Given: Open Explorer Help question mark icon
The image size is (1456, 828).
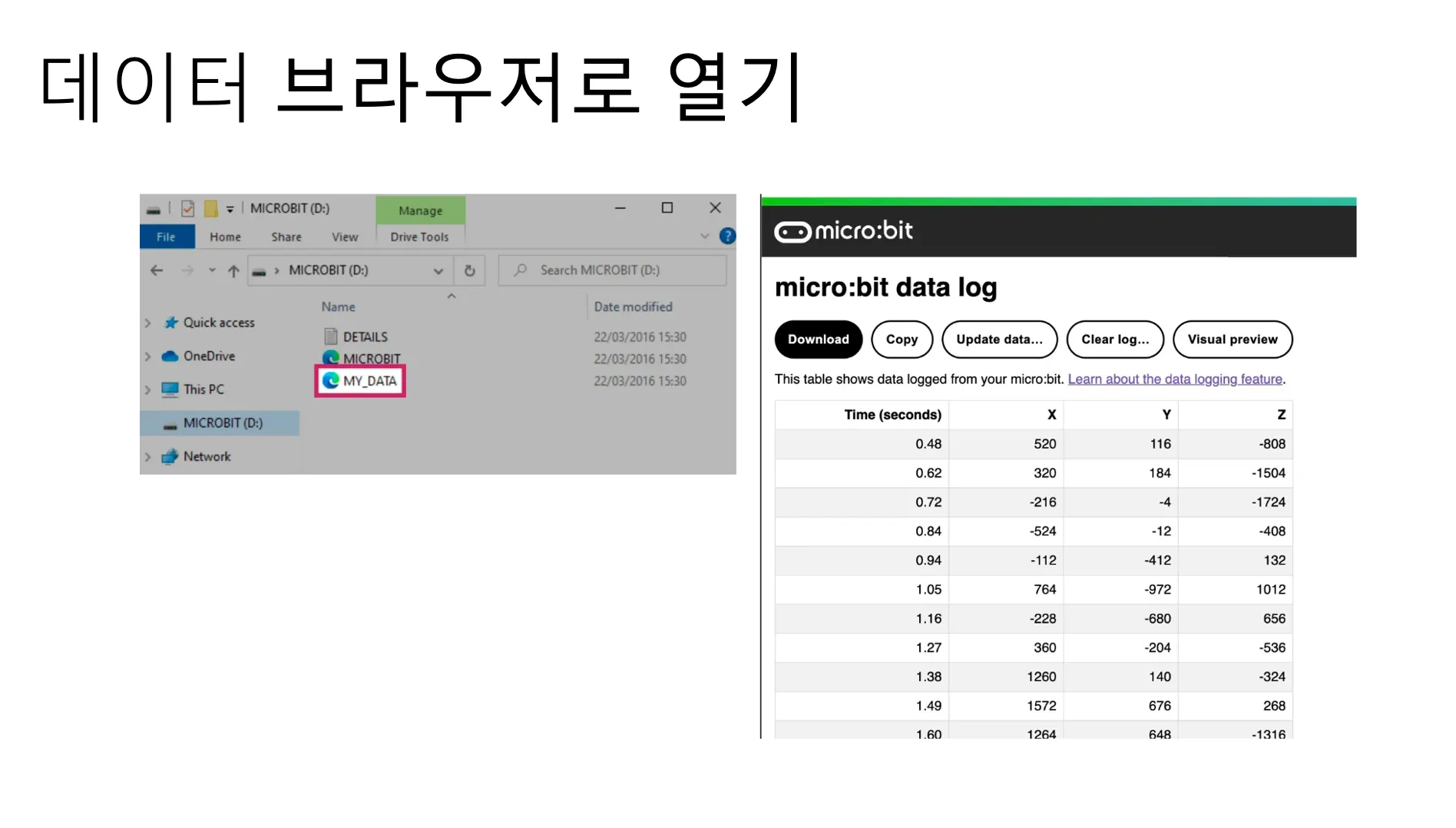Looking at the screenshot, I should [x=727, y=237].
